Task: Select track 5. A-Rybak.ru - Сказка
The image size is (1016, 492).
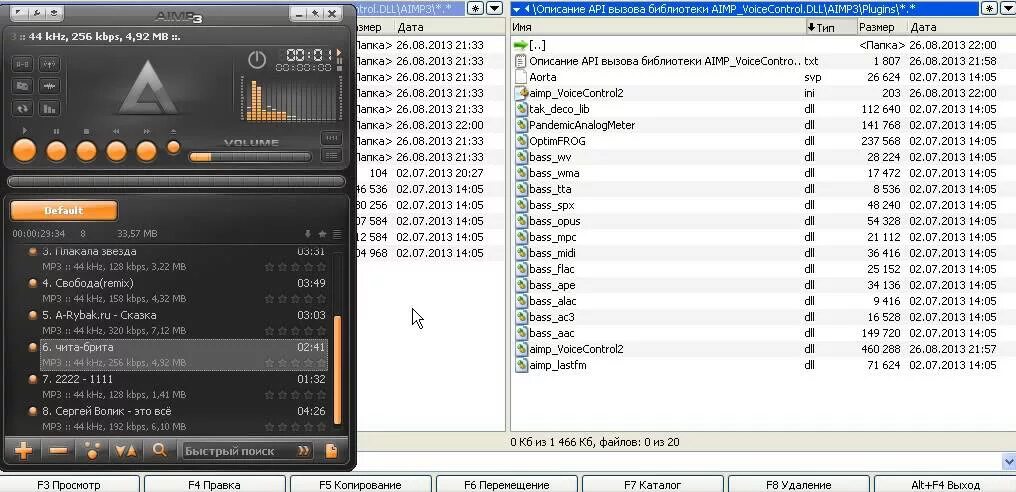Action: (x=184, y=322)
